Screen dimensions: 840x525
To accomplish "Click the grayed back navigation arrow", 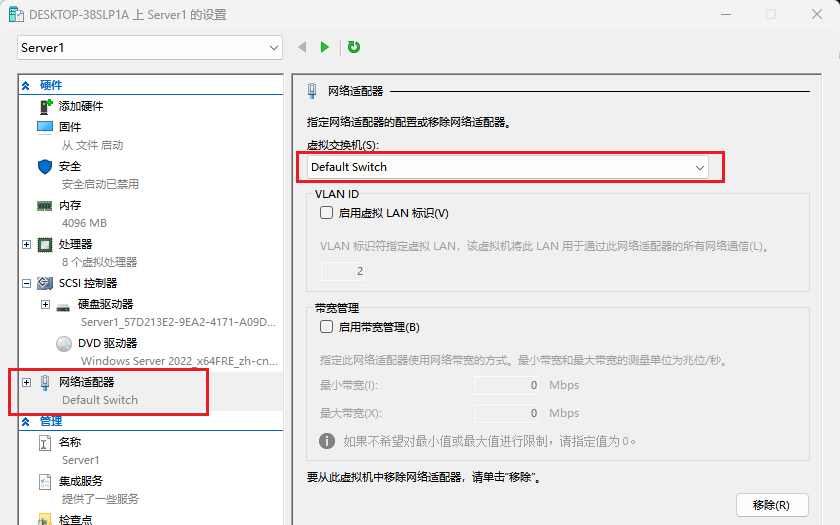I will point(302,47).
